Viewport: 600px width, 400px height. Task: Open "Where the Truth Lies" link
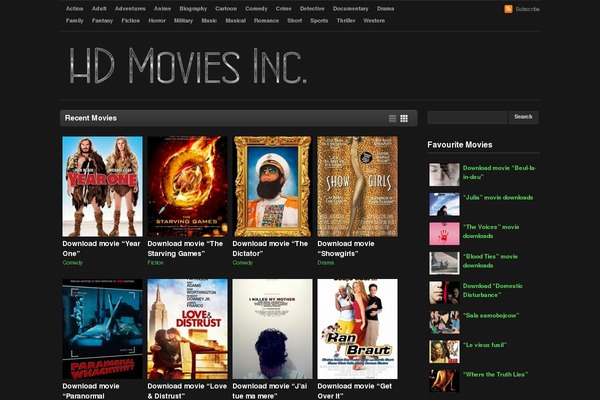[x=496, y=374]
